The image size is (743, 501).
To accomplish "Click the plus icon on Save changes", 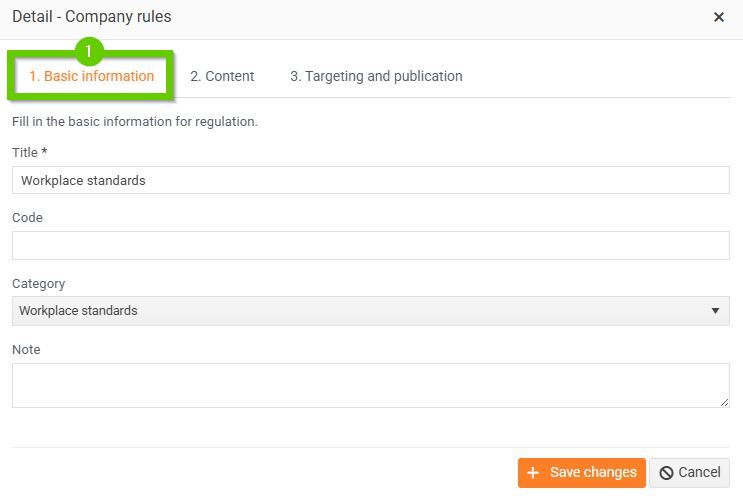I will [532, 473].
